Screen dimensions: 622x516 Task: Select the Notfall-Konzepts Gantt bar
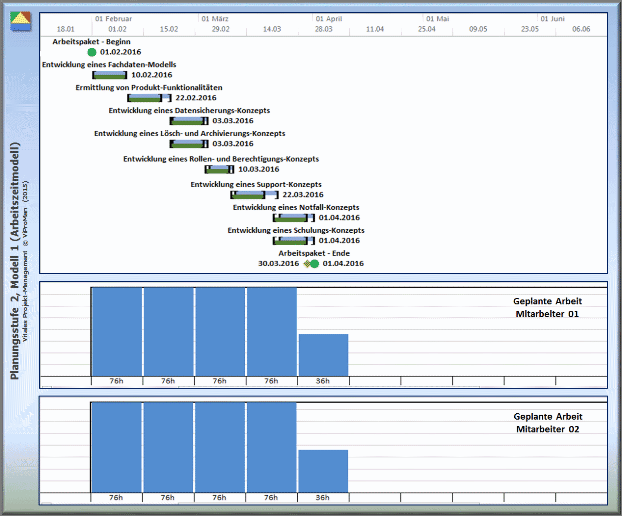click(294, 218)
